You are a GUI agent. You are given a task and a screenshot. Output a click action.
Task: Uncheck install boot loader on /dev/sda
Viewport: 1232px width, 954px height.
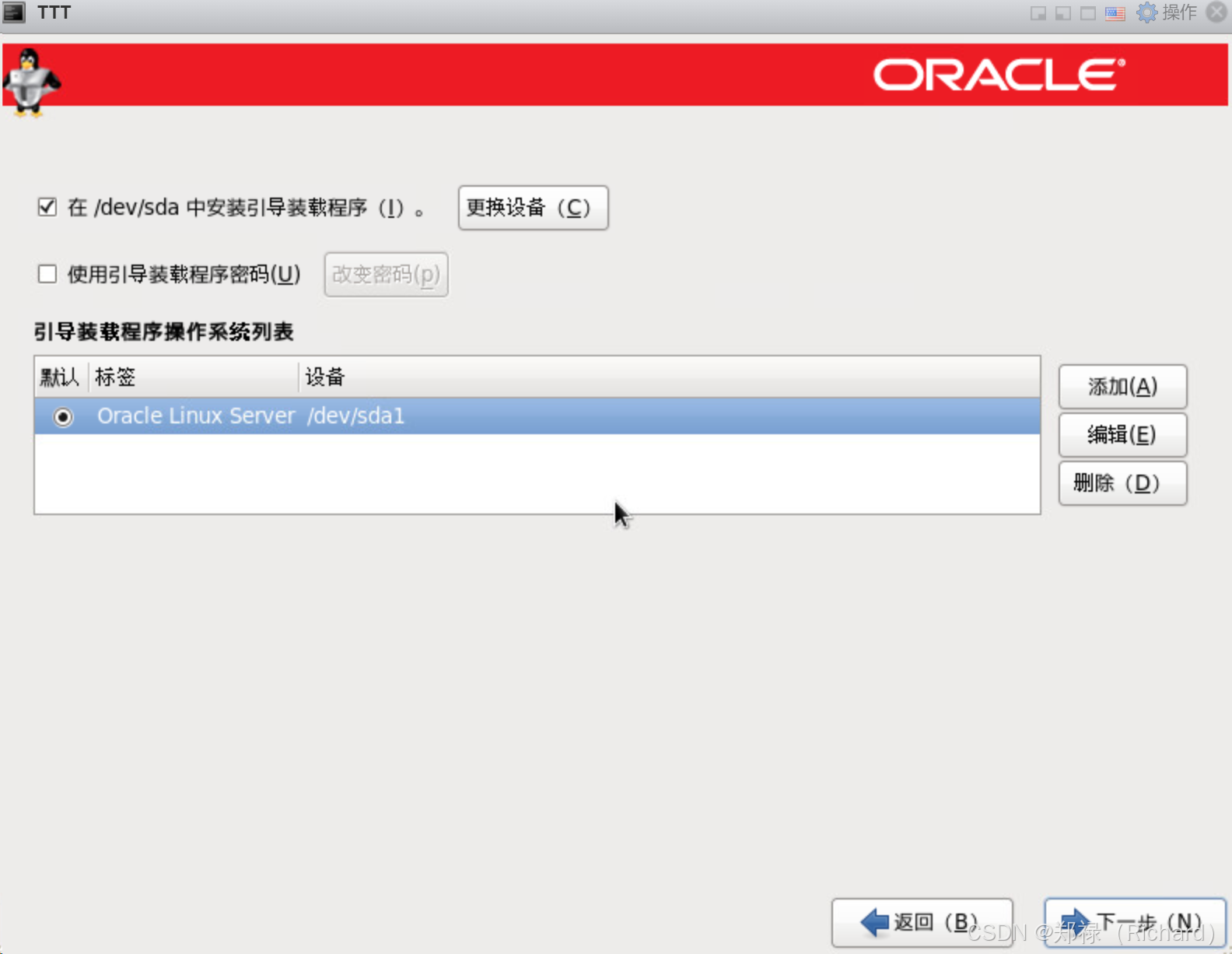(47, 207)
